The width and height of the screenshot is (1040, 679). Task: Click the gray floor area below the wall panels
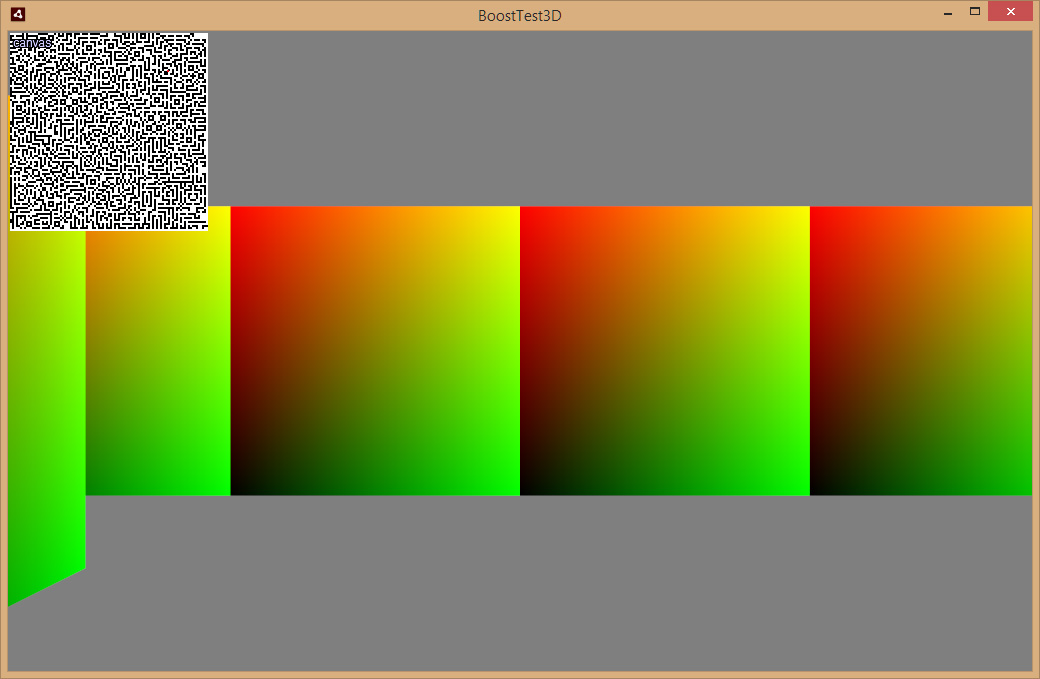pyautogui.click(x=559, y=584)
